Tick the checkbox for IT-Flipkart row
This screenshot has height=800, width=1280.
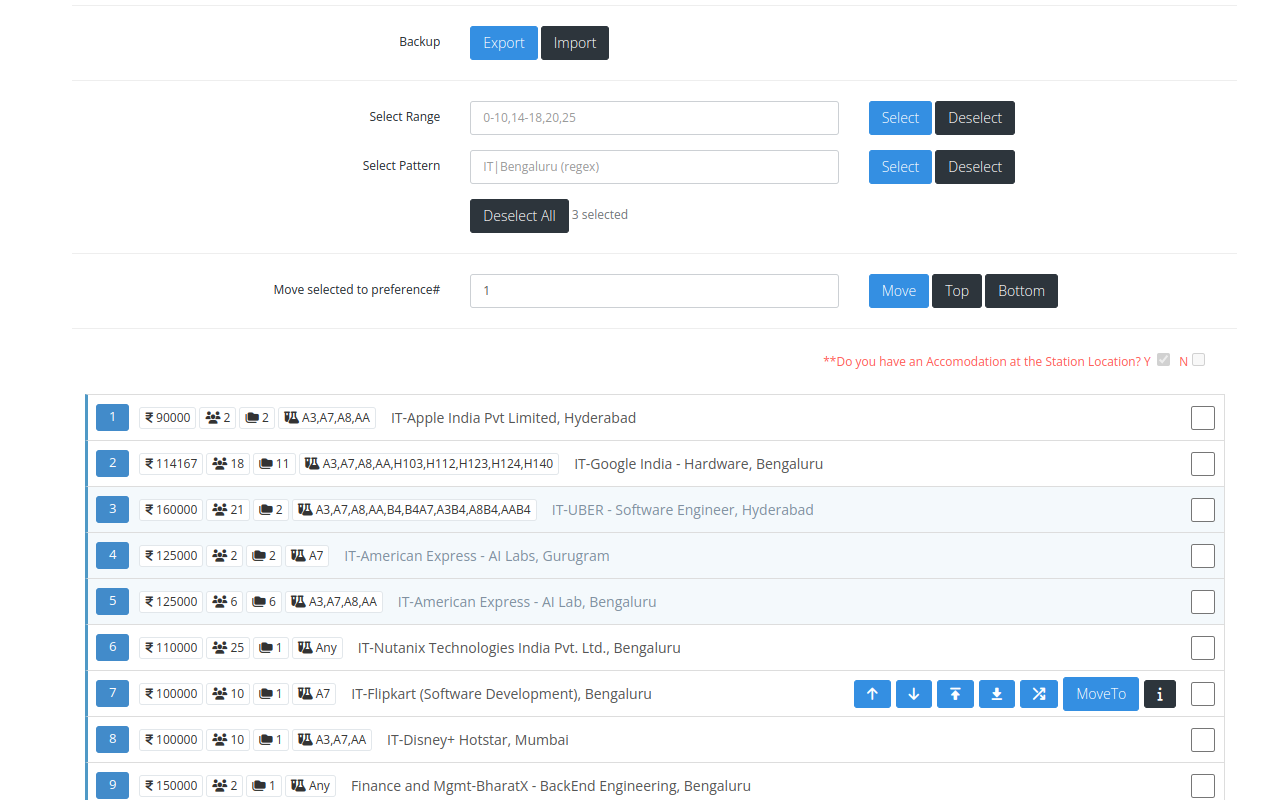tap(1203, 694)
